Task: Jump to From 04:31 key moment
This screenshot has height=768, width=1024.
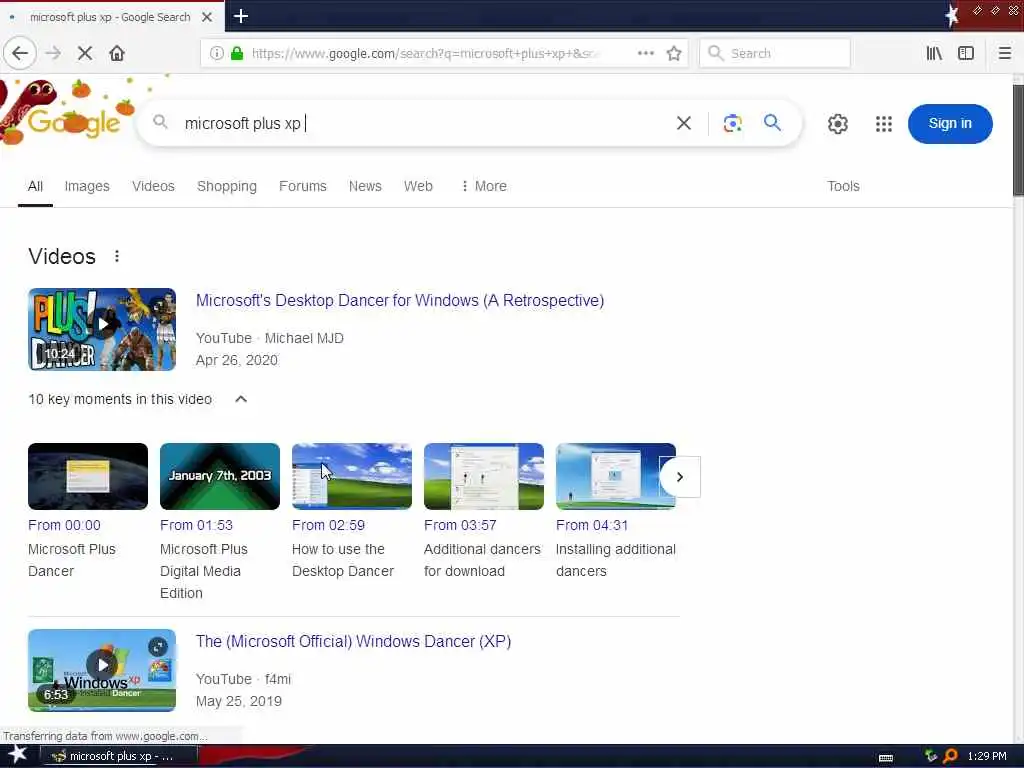Action: pyautogui.click(x=592, y=525)
